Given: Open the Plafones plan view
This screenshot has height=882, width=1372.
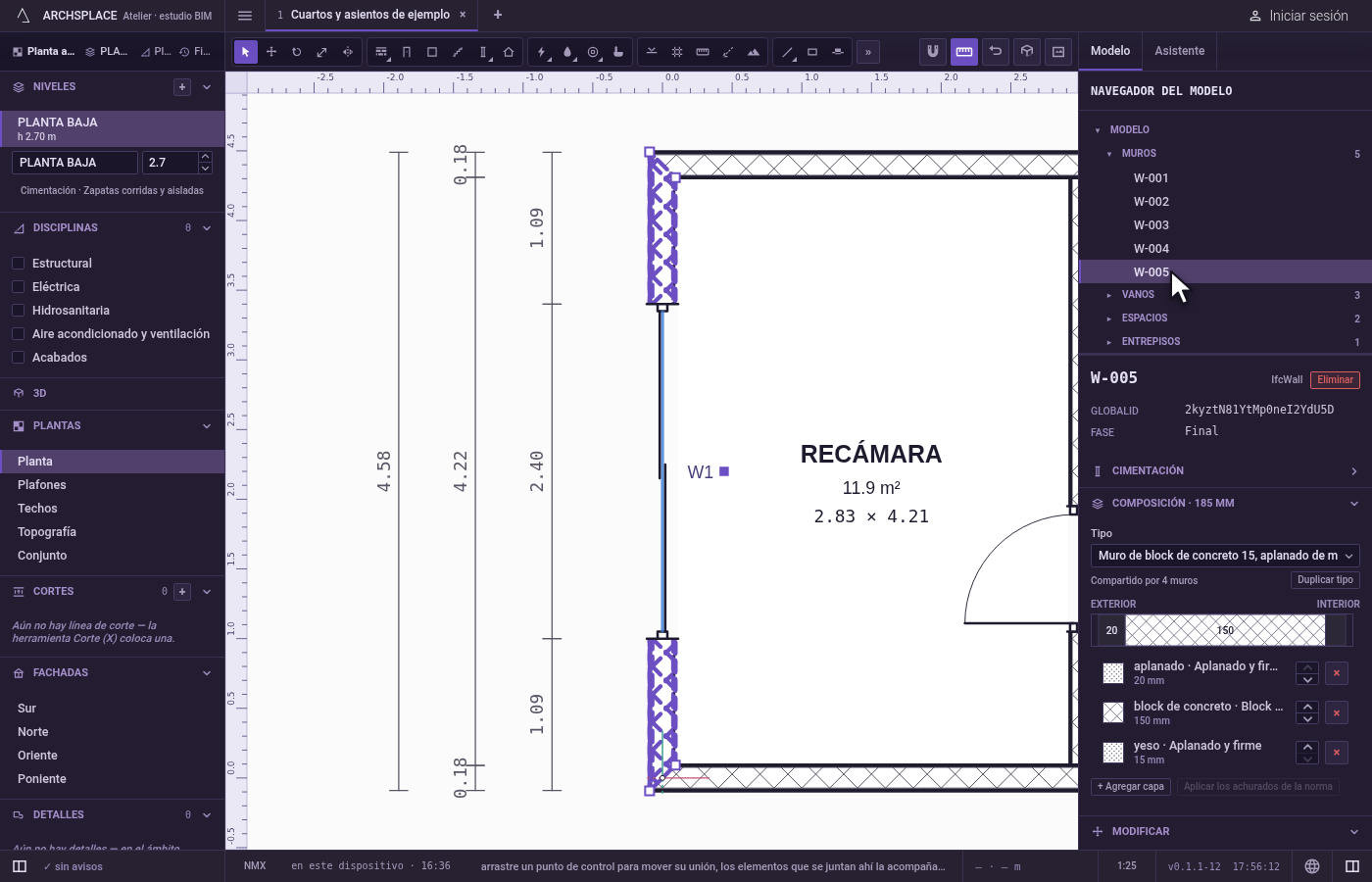Looking at the screenshot, I should (113, 485).
